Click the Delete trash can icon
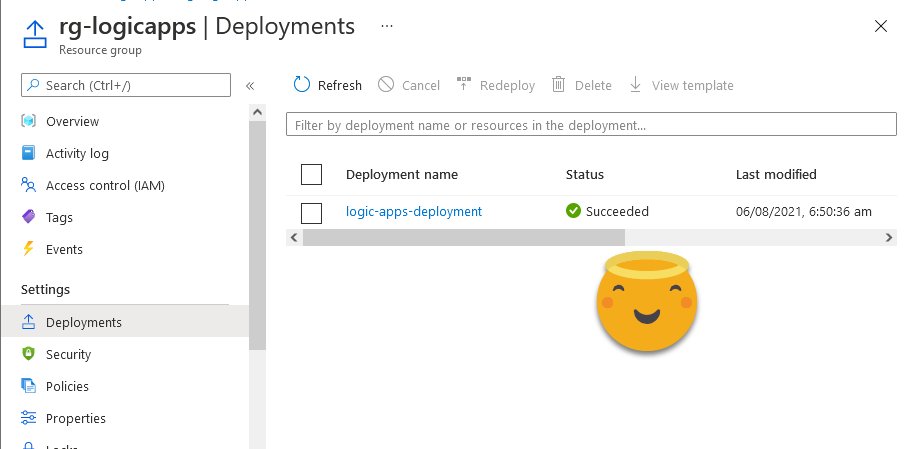 (558, 84)
